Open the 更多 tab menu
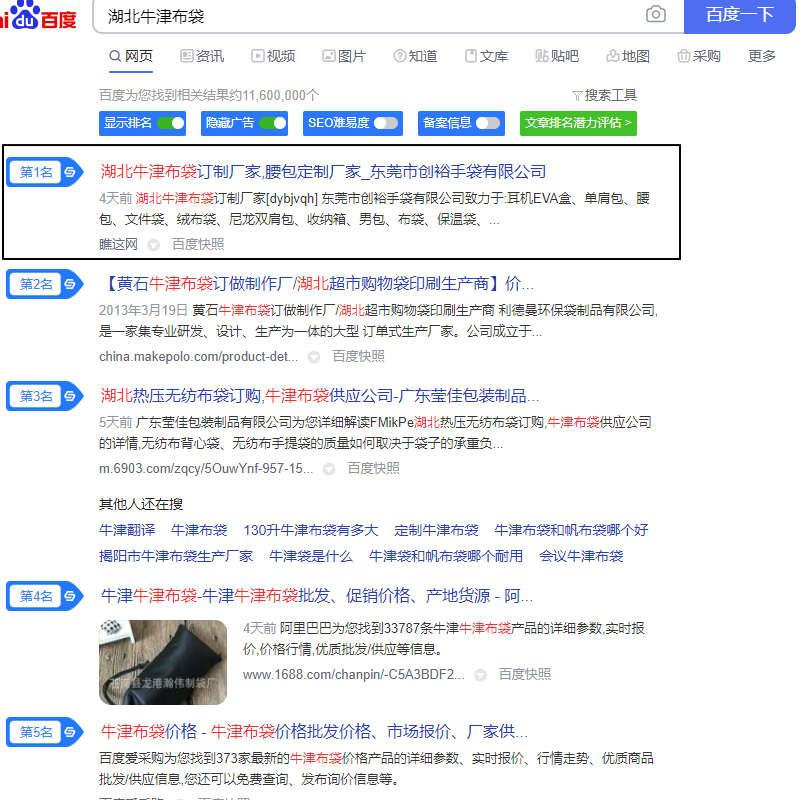The height and width of the screenshot is (800, 800). (x=762, y=56)
